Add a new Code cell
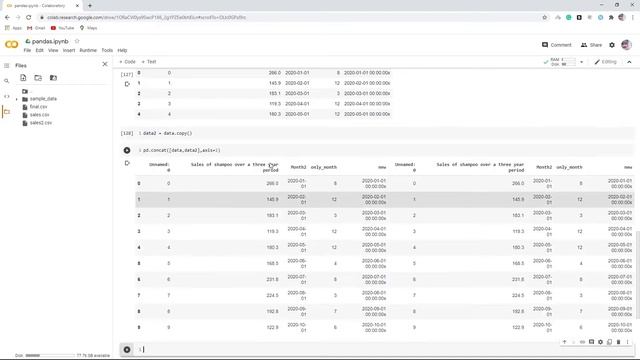This screenshot has height=360, width=640. (x=127, y=62)
